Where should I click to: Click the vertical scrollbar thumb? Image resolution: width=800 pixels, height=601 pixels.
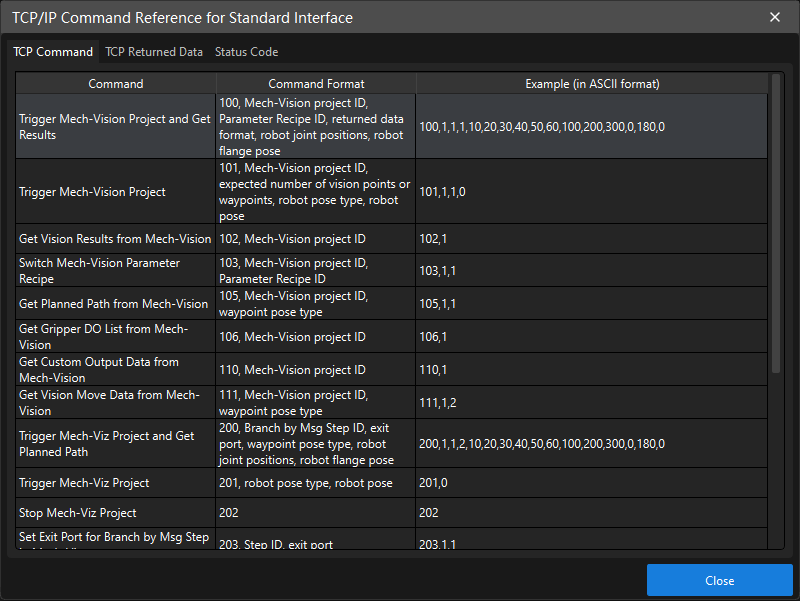tap(776, 220)
